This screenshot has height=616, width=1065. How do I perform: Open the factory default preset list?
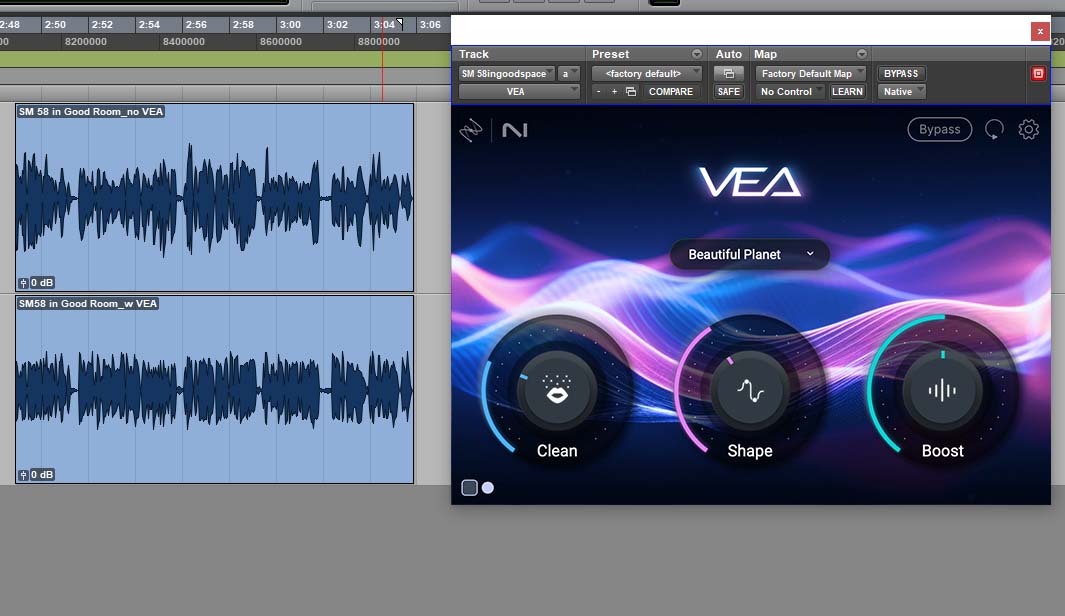647,73
